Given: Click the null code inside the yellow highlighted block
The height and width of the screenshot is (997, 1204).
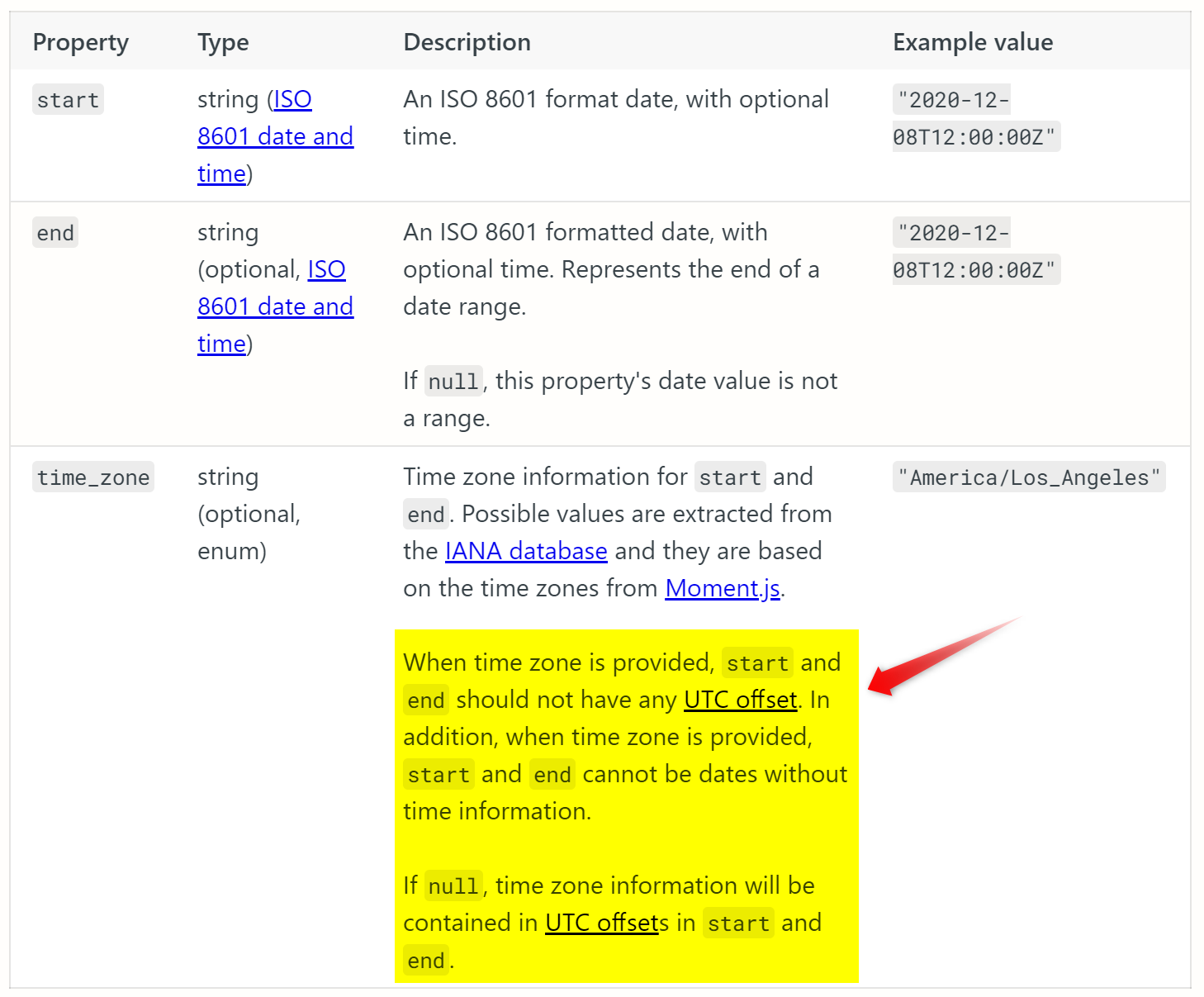Looking at the screenshot, I should 453,886.
